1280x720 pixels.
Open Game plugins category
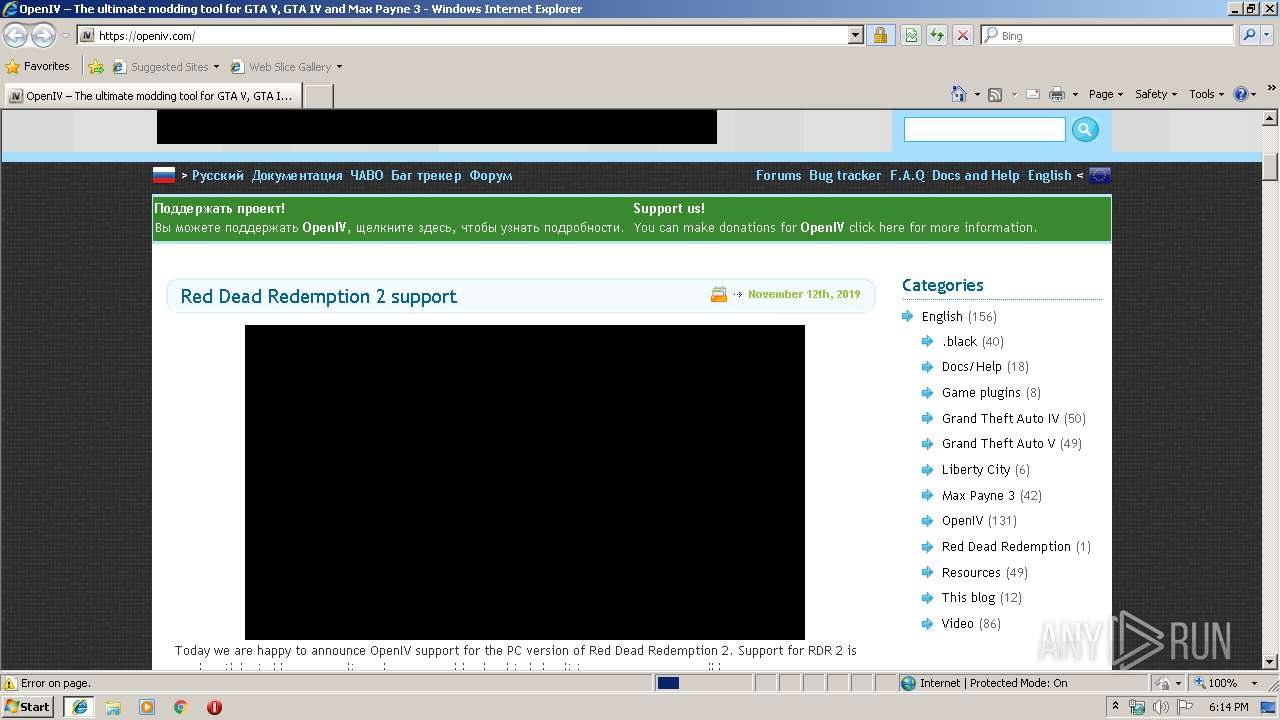[981, 392]
